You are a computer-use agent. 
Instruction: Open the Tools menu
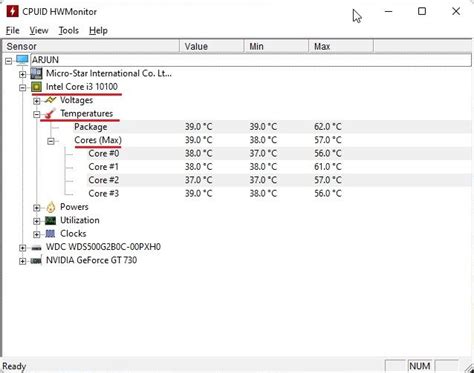pos(68,31)
